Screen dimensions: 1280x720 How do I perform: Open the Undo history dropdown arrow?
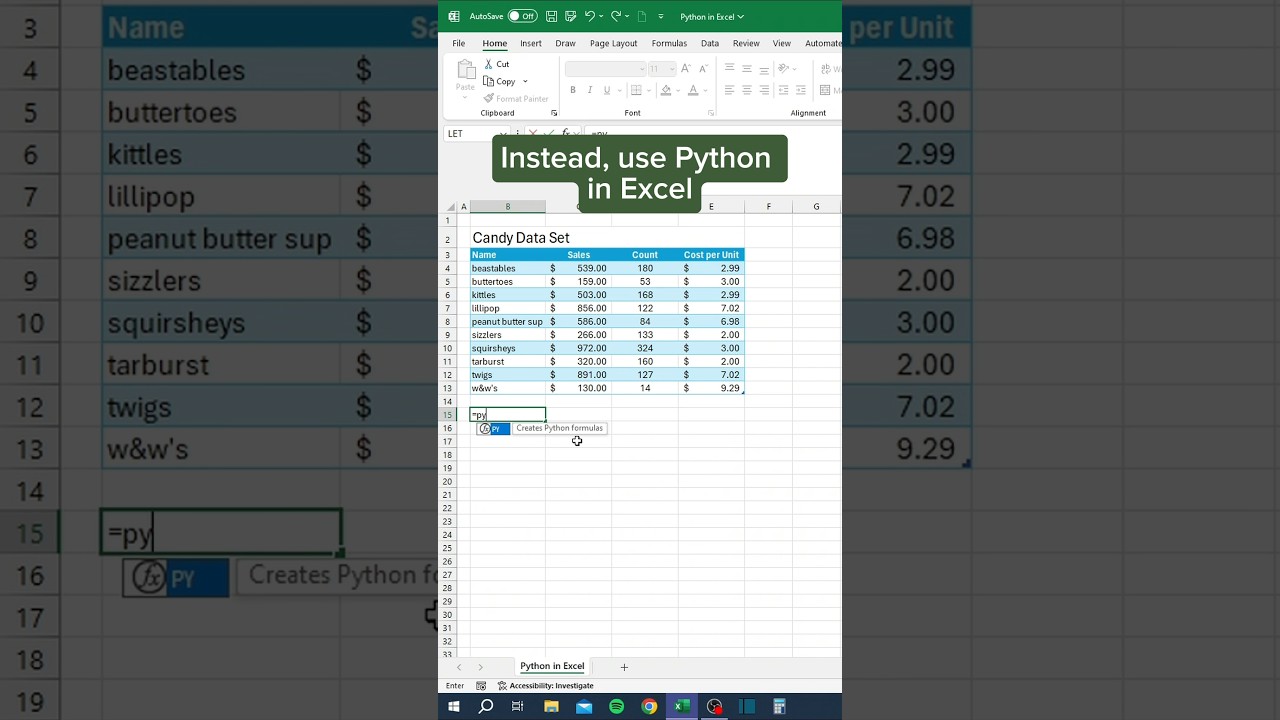601,16
